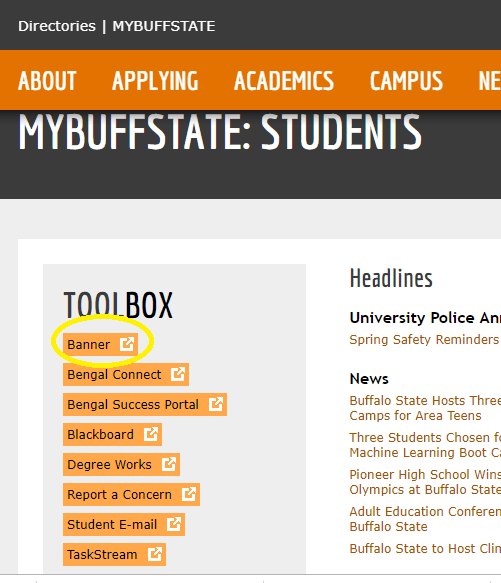Launch Bengal Success Portal
The height and width of the screenshot is (583, 501).
tap(145, 405)
